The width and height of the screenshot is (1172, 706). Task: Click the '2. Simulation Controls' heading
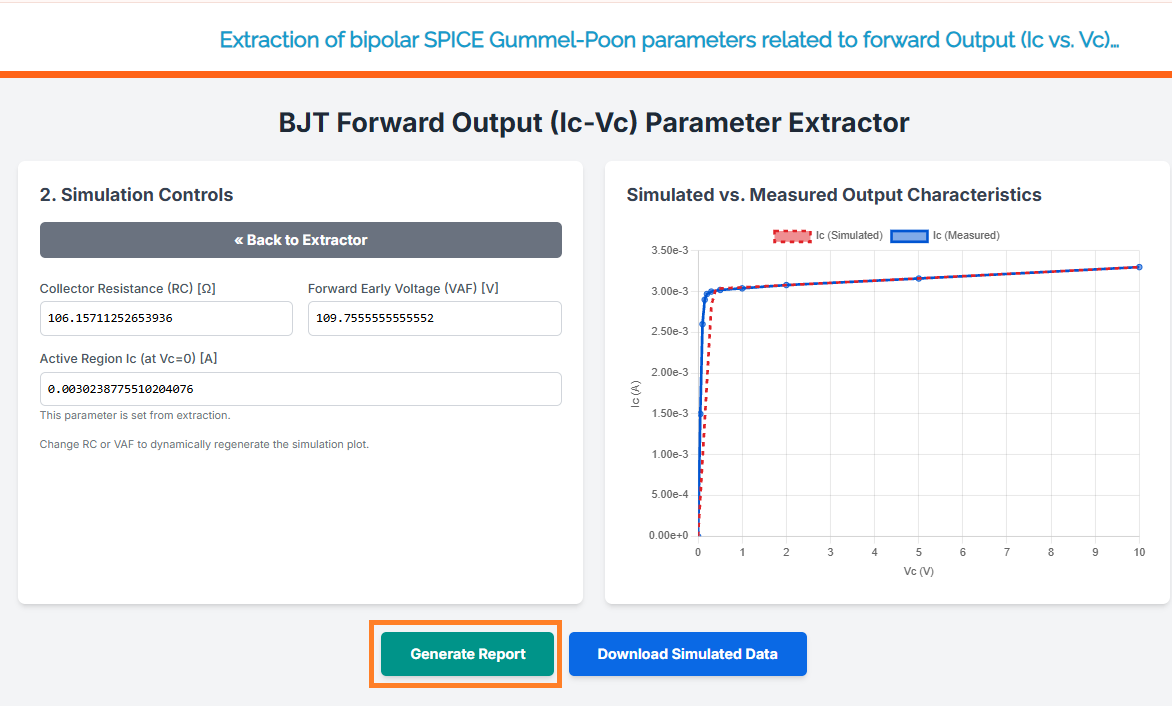point(136,195)
